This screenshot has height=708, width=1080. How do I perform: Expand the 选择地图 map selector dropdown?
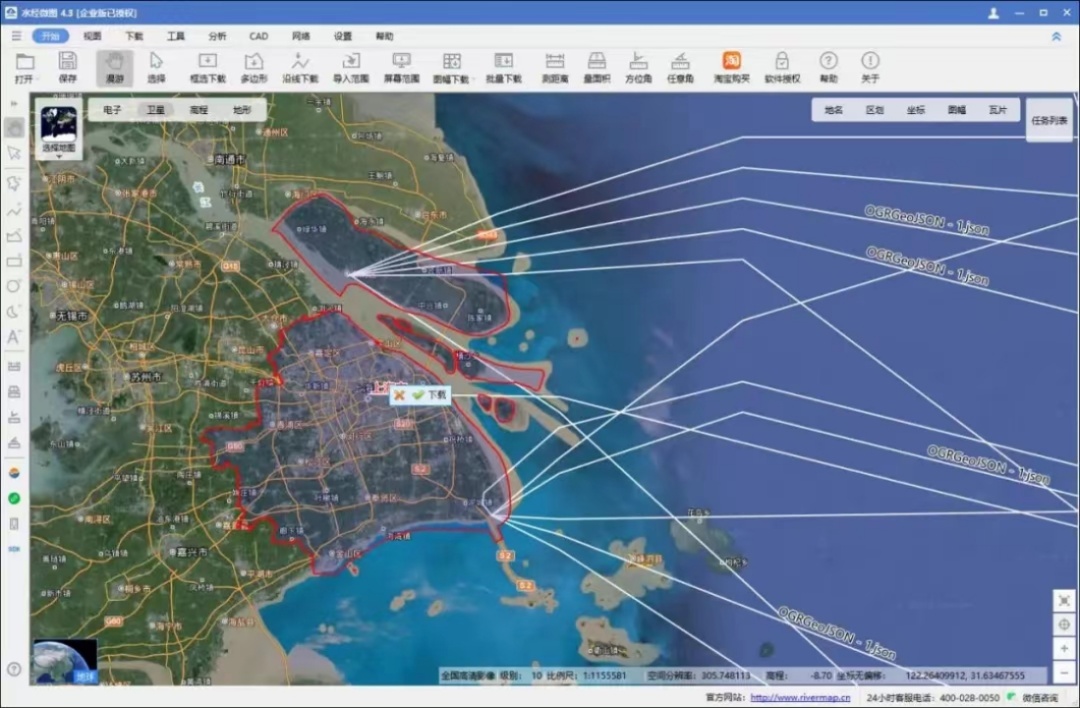tap(59, 156)
